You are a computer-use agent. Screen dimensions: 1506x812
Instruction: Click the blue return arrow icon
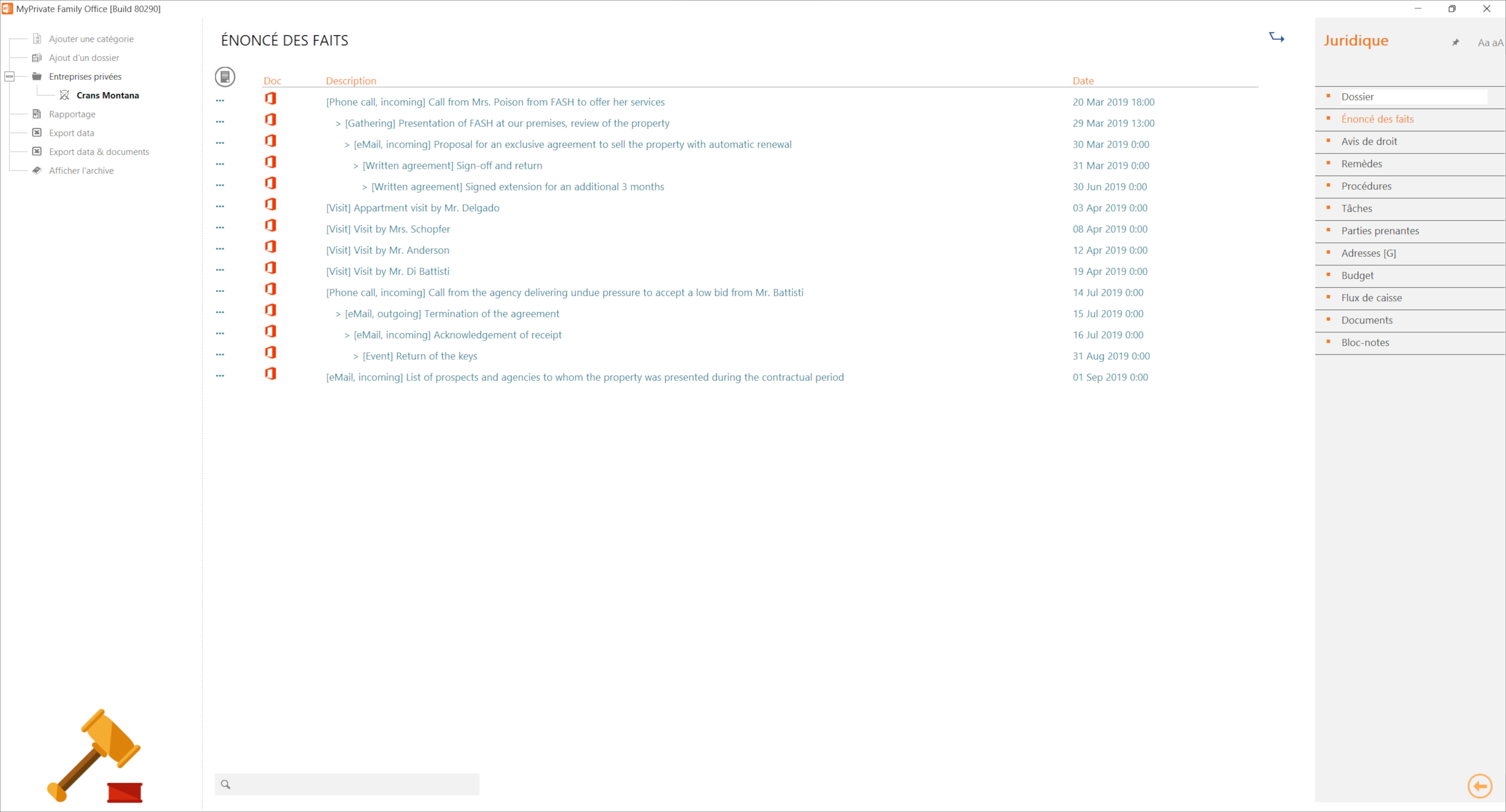point(1276,38)
